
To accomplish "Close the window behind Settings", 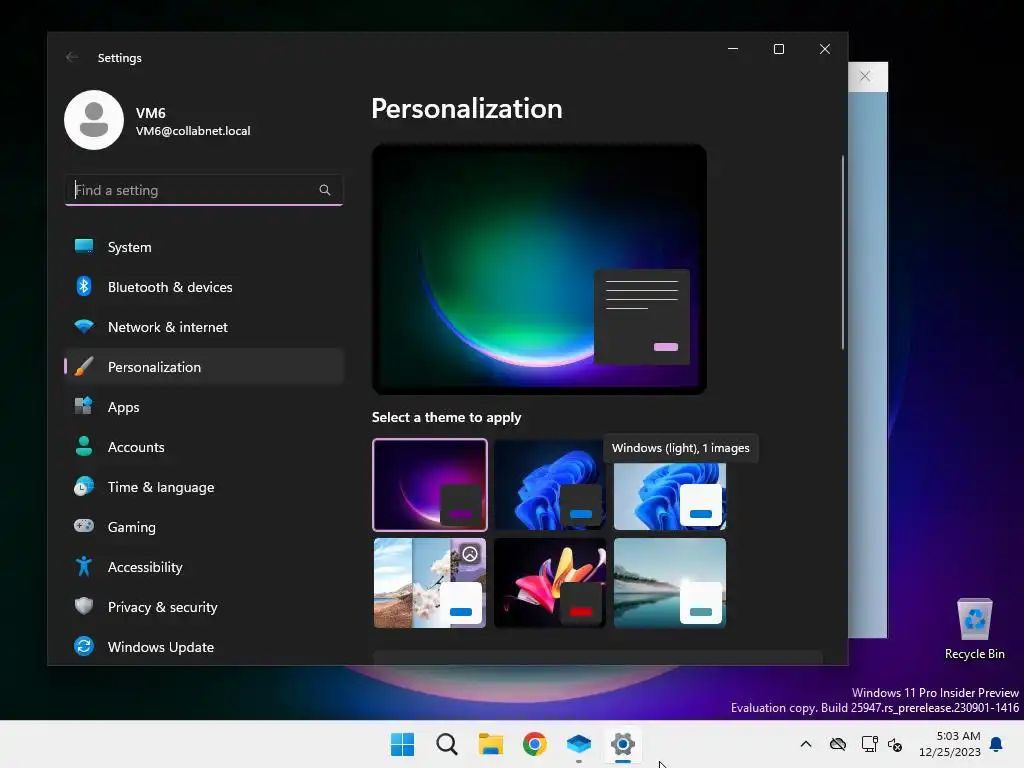I will click(x=865, y=76).
